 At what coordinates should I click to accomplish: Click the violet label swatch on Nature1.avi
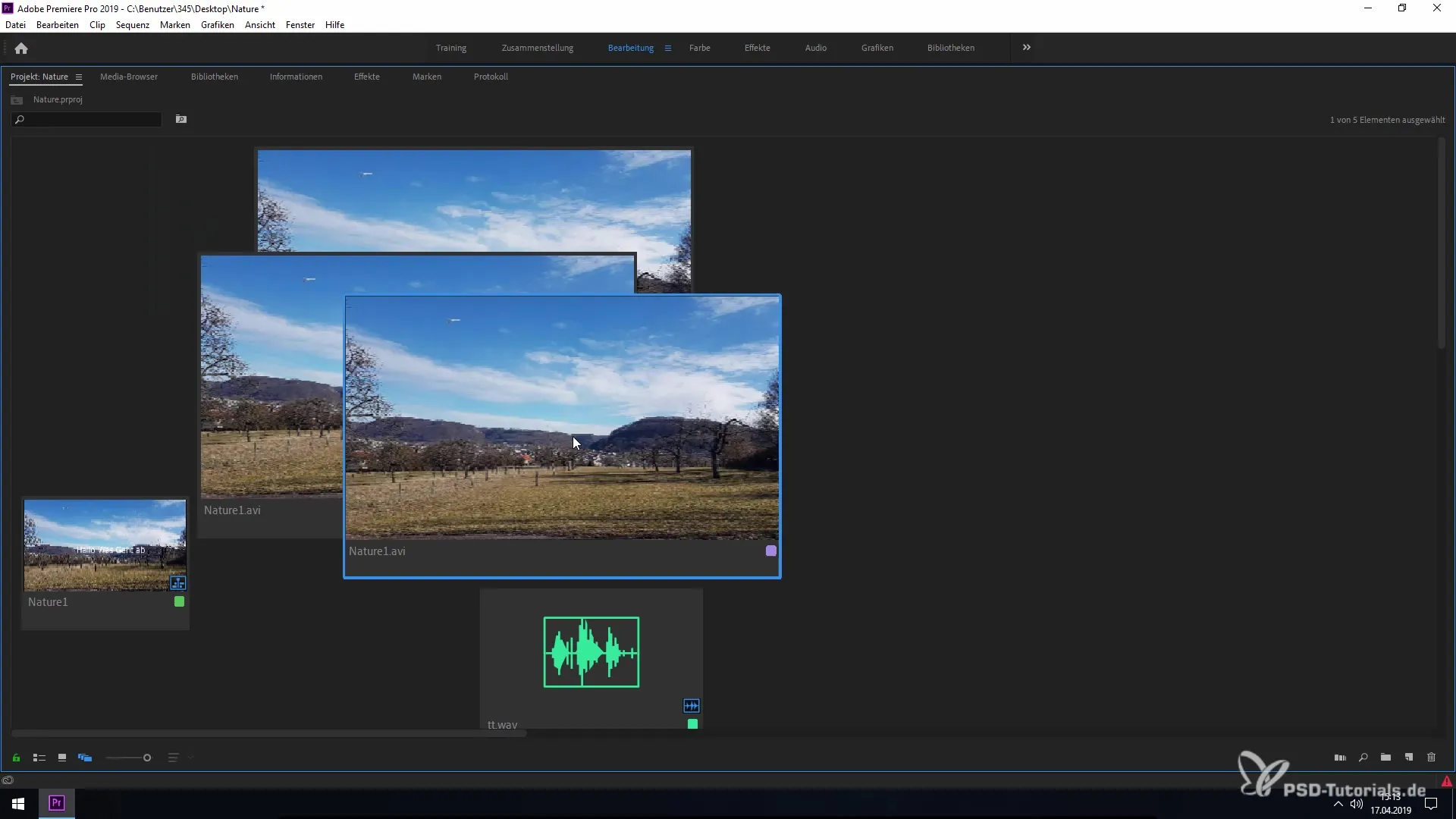[771, 551]
